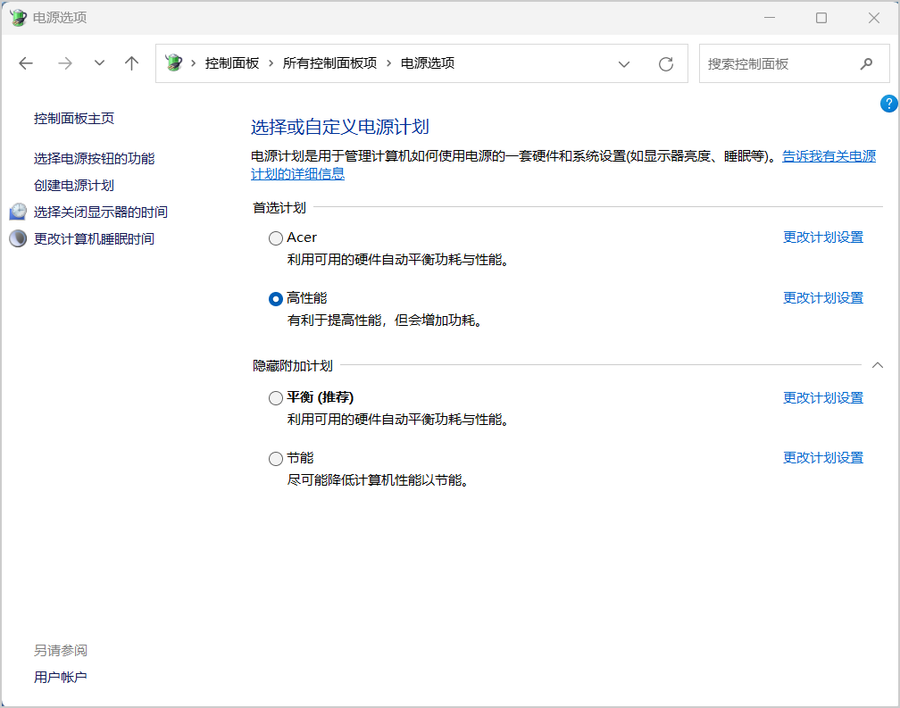The width and height of the screenshot is (900, 708).
Task: Open Help with the blue question mark
Action: [888, 104]
